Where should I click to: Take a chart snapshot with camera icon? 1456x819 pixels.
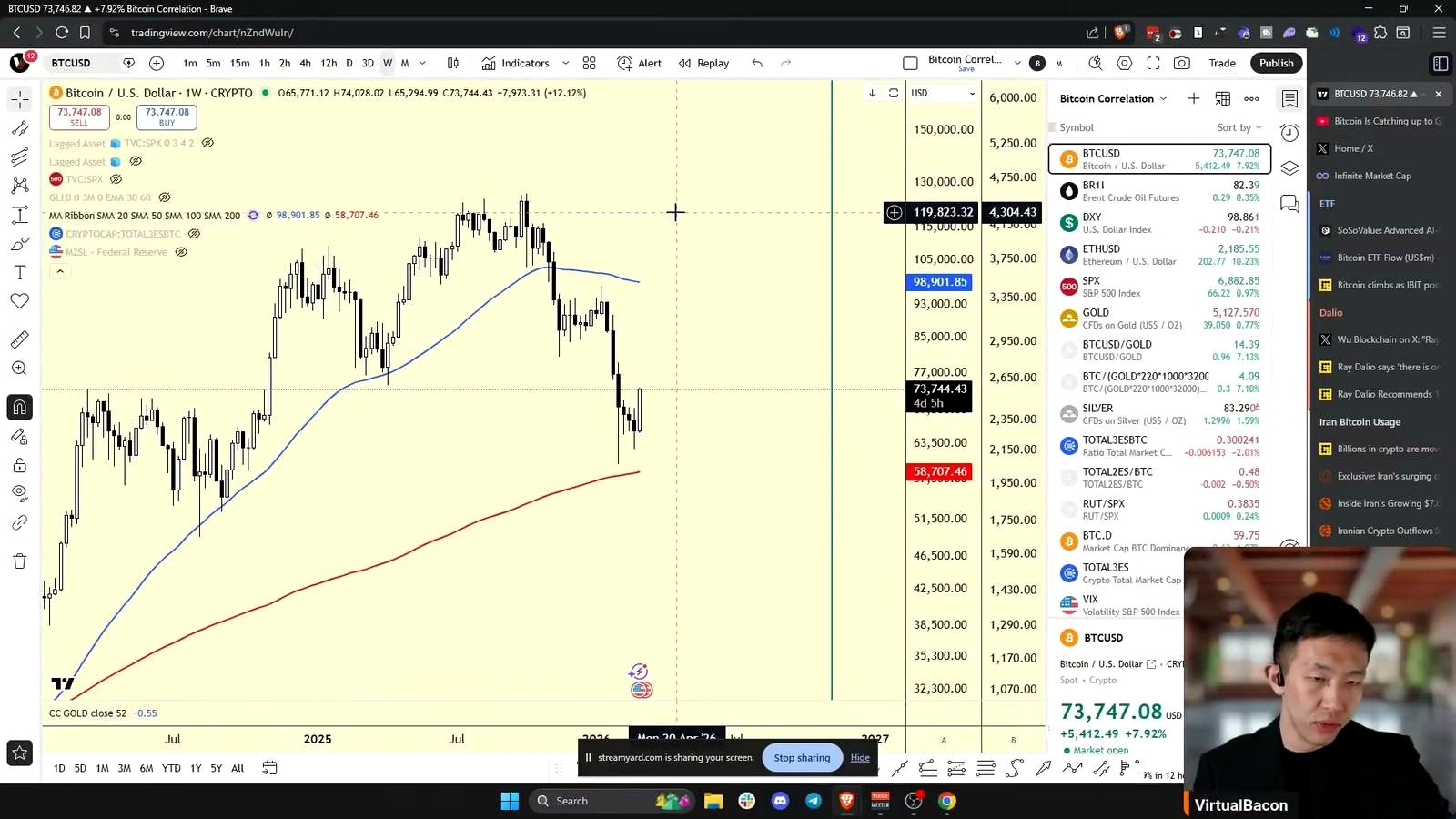pos(1182,63)
